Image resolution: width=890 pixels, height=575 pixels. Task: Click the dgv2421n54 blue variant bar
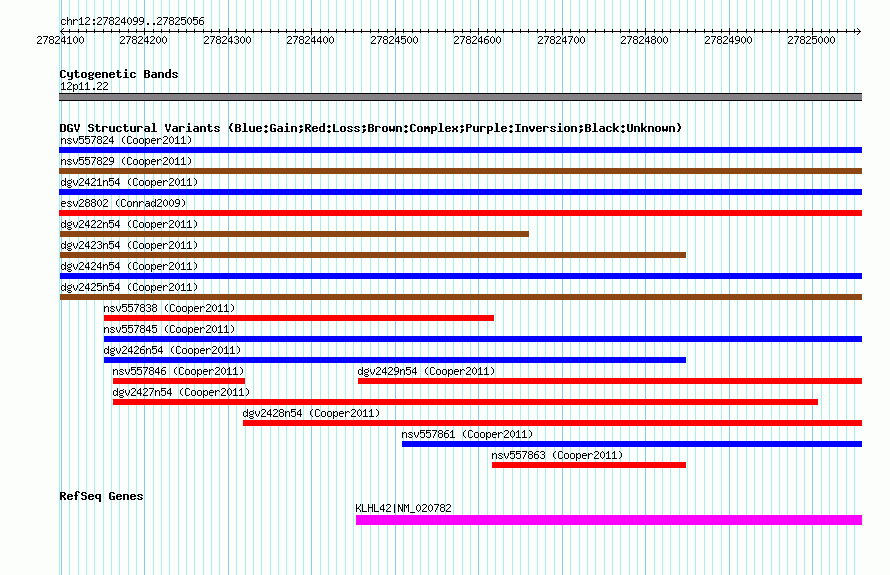pos(460,192)
